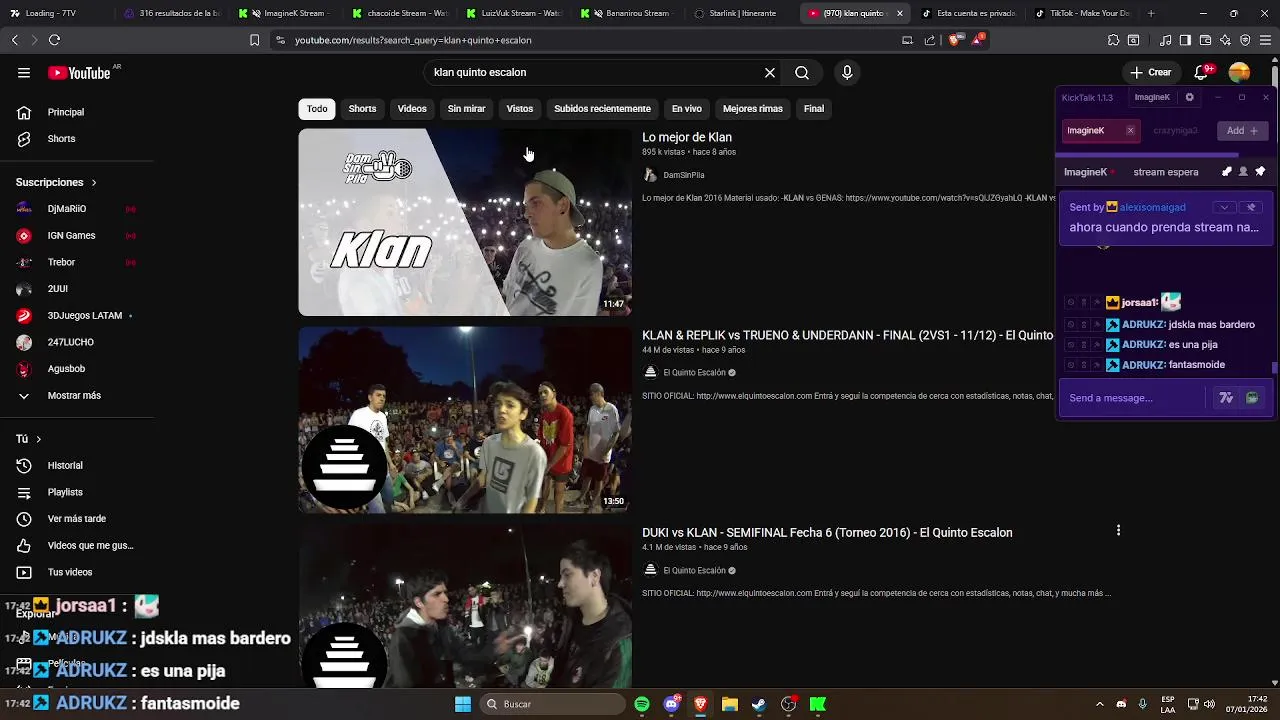Toggle the browser sidebar panel icon
Viewport: 1280px width, 720px height.
pos(1185,40)
